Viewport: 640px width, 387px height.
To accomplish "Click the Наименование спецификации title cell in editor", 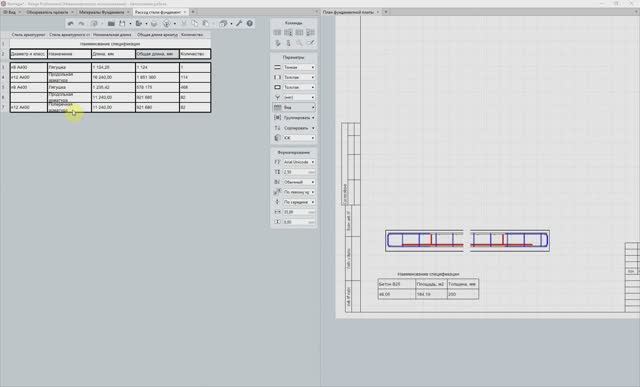I will pos(110,44).
